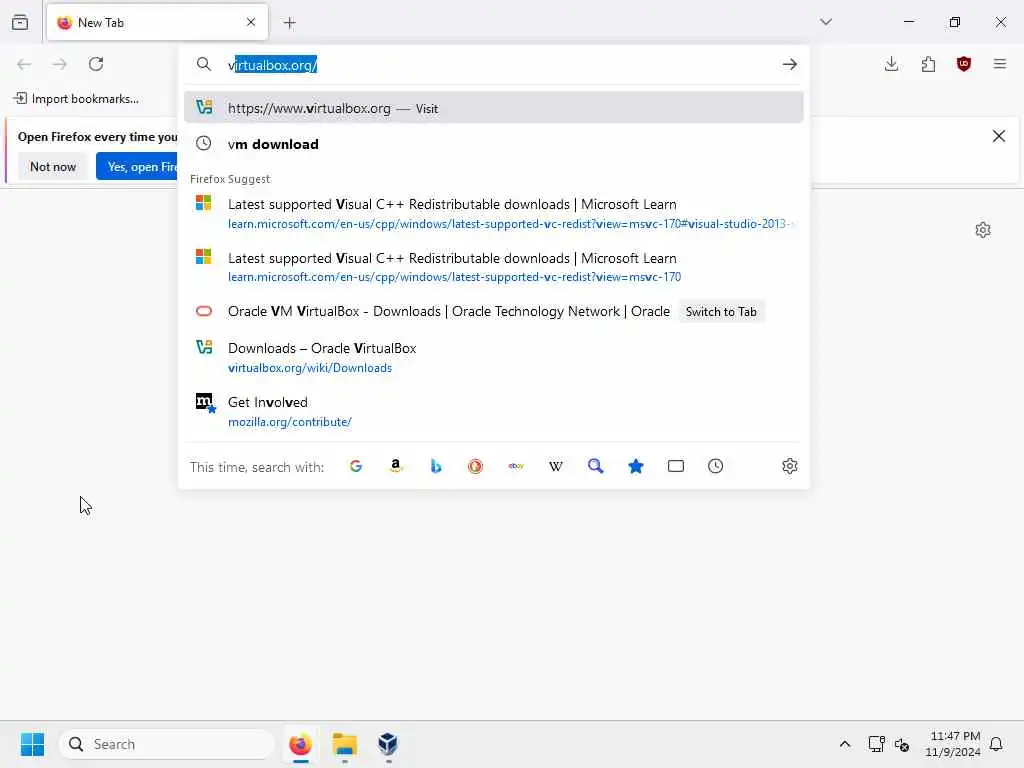Search in open Tabs using rectangle icon
Screen dimensions: 1024x768
(x=676, y=466)
